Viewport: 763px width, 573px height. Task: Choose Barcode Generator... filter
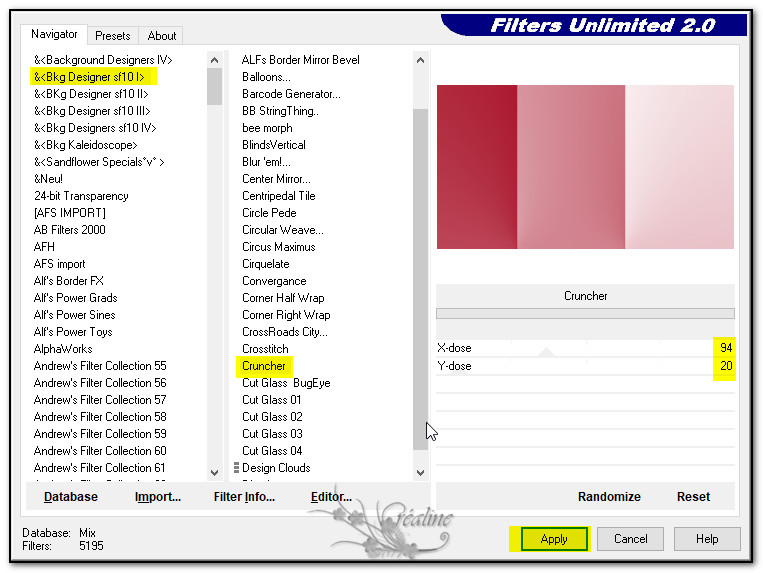pos(291,94)
